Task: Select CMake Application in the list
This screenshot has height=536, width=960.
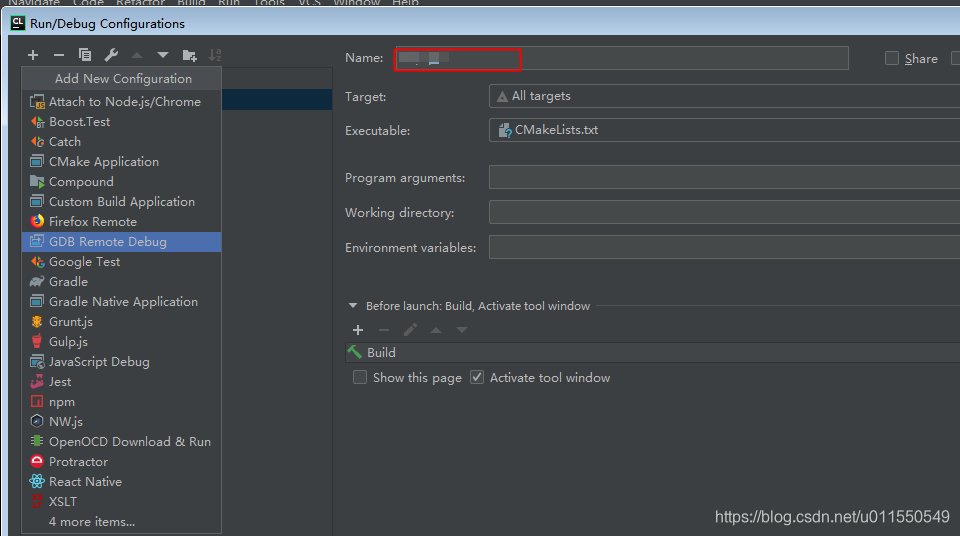Action: click(x=121, y=162)
